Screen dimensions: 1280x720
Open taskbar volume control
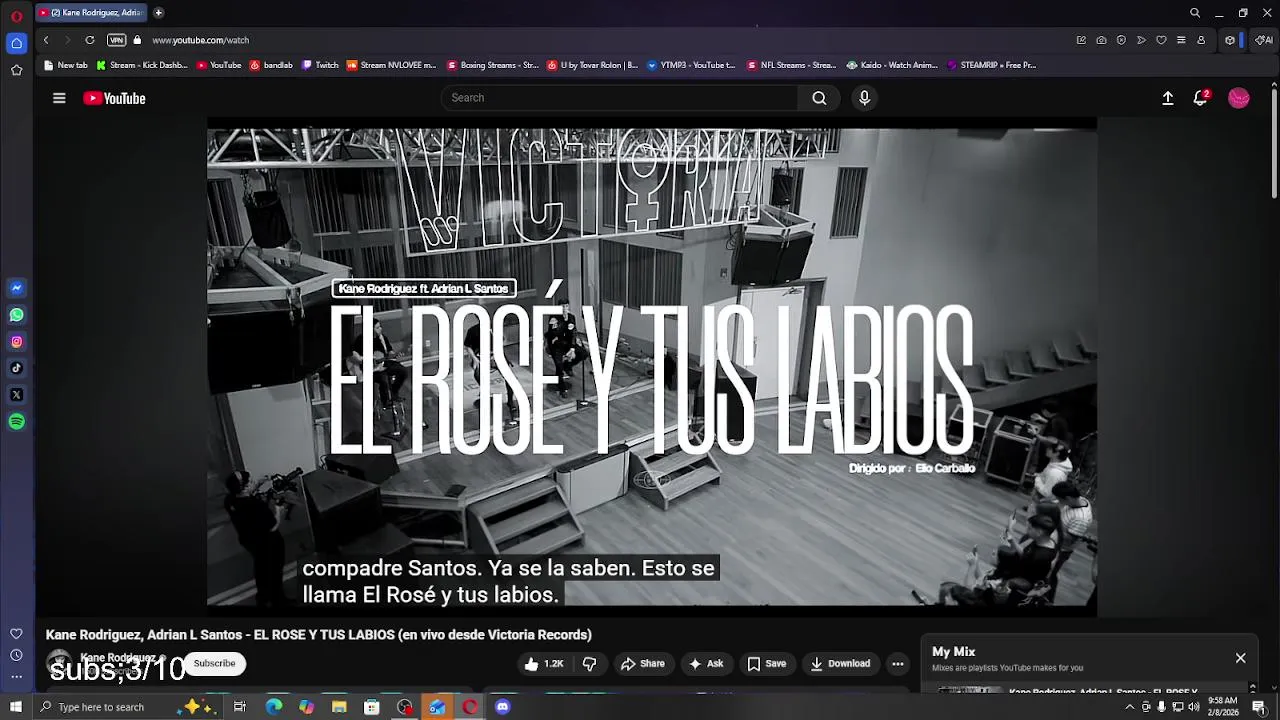tap(1194, 707)
